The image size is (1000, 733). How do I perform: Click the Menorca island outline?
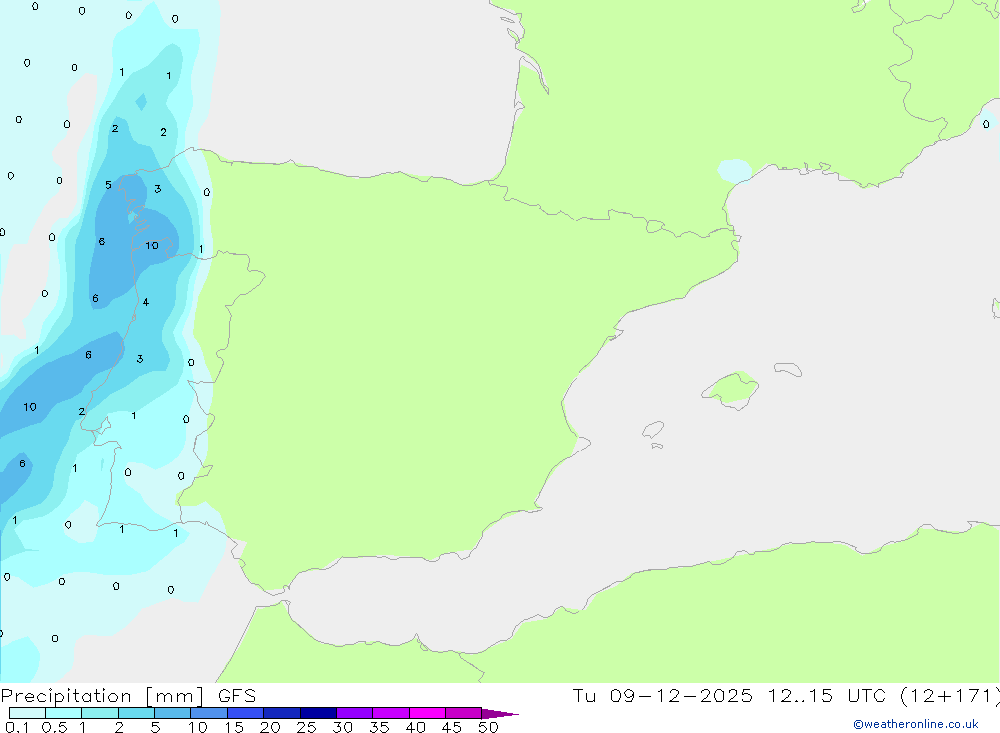788,369
